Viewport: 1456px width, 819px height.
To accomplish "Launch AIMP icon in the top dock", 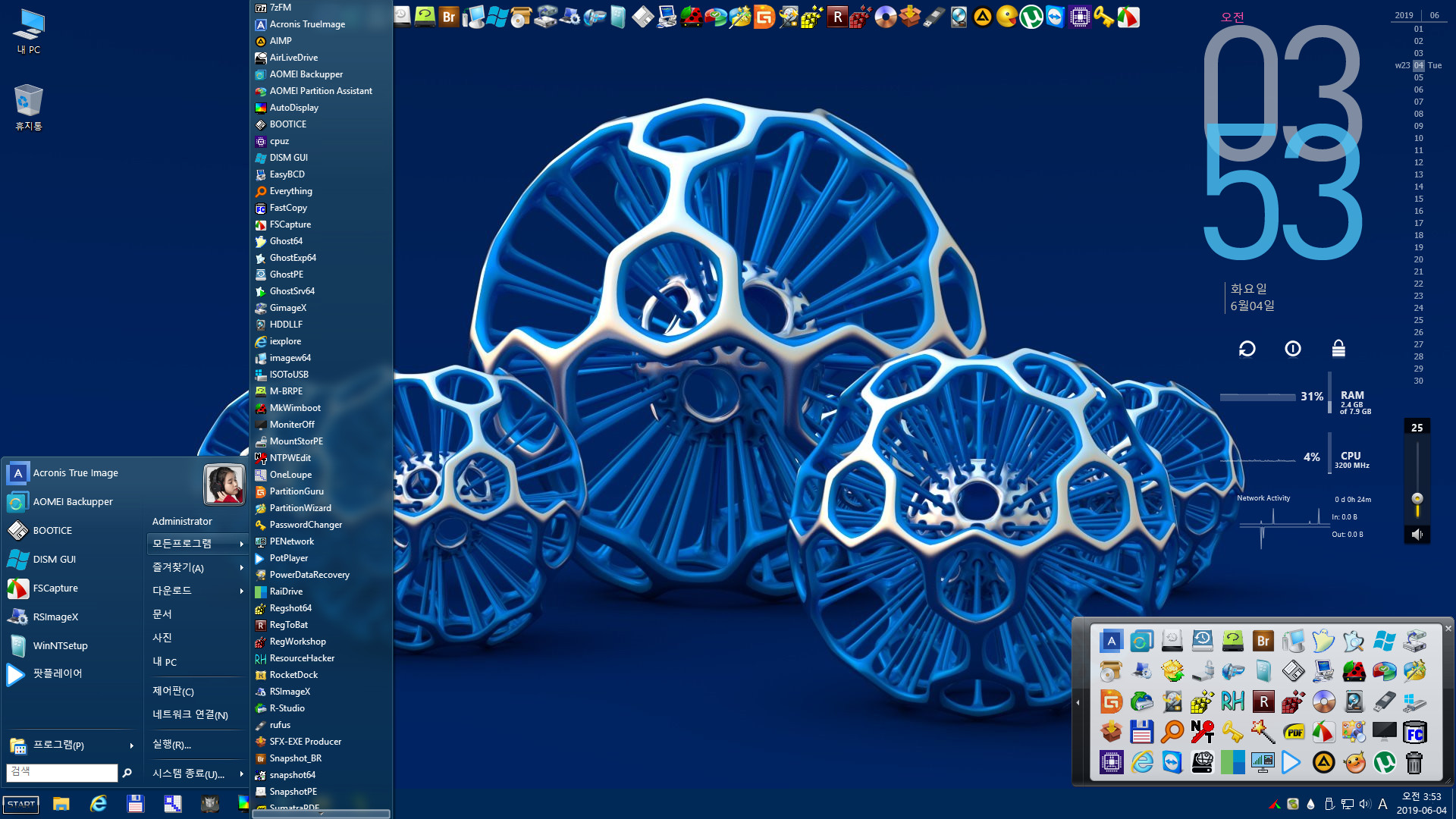I will 983,17.
